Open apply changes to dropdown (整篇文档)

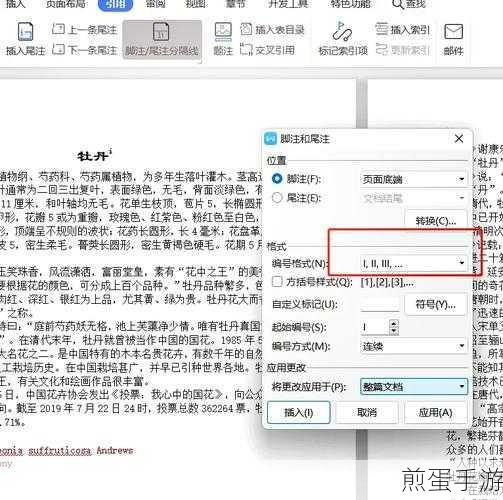(x=413, y=387)
